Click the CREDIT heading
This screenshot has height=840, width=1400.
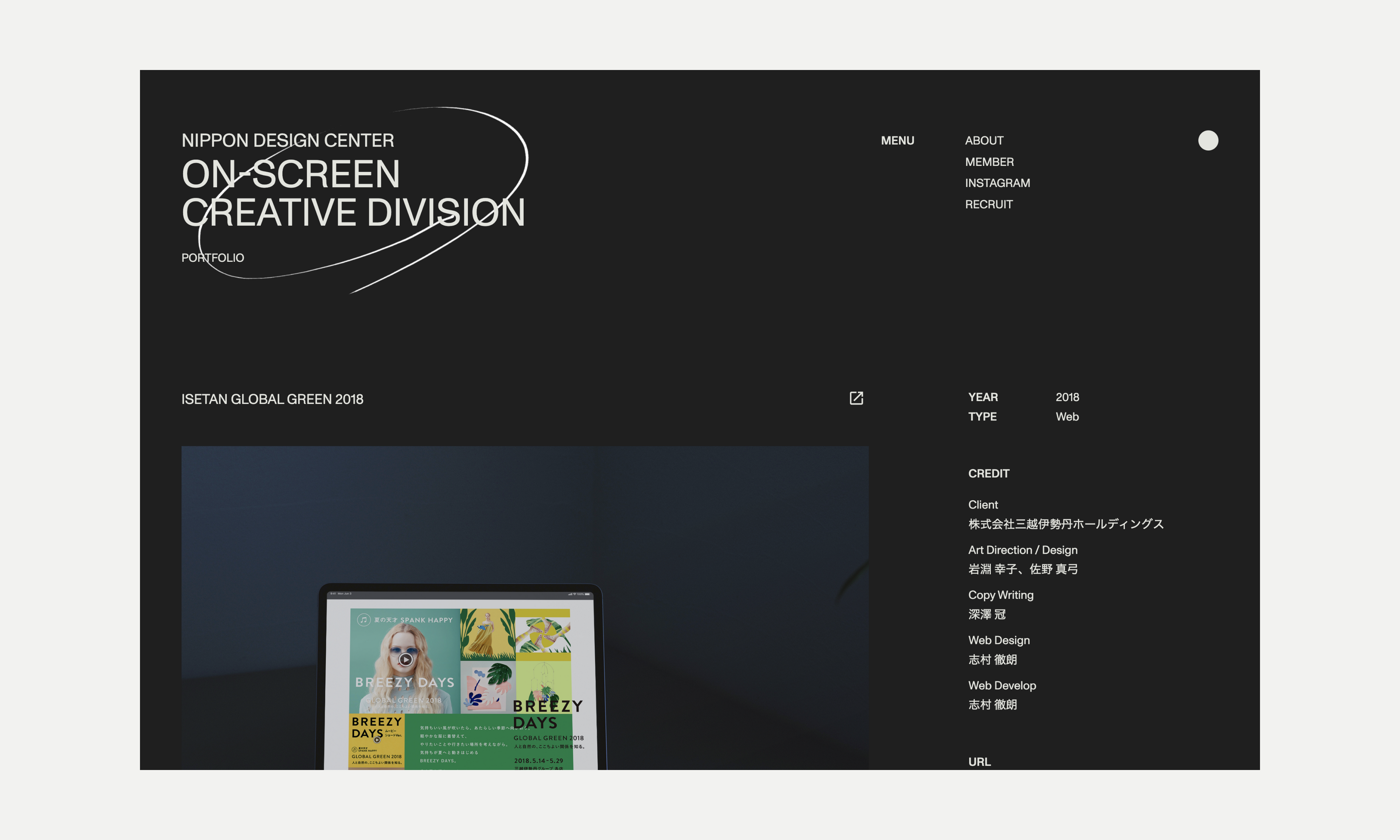click(989, 473)
